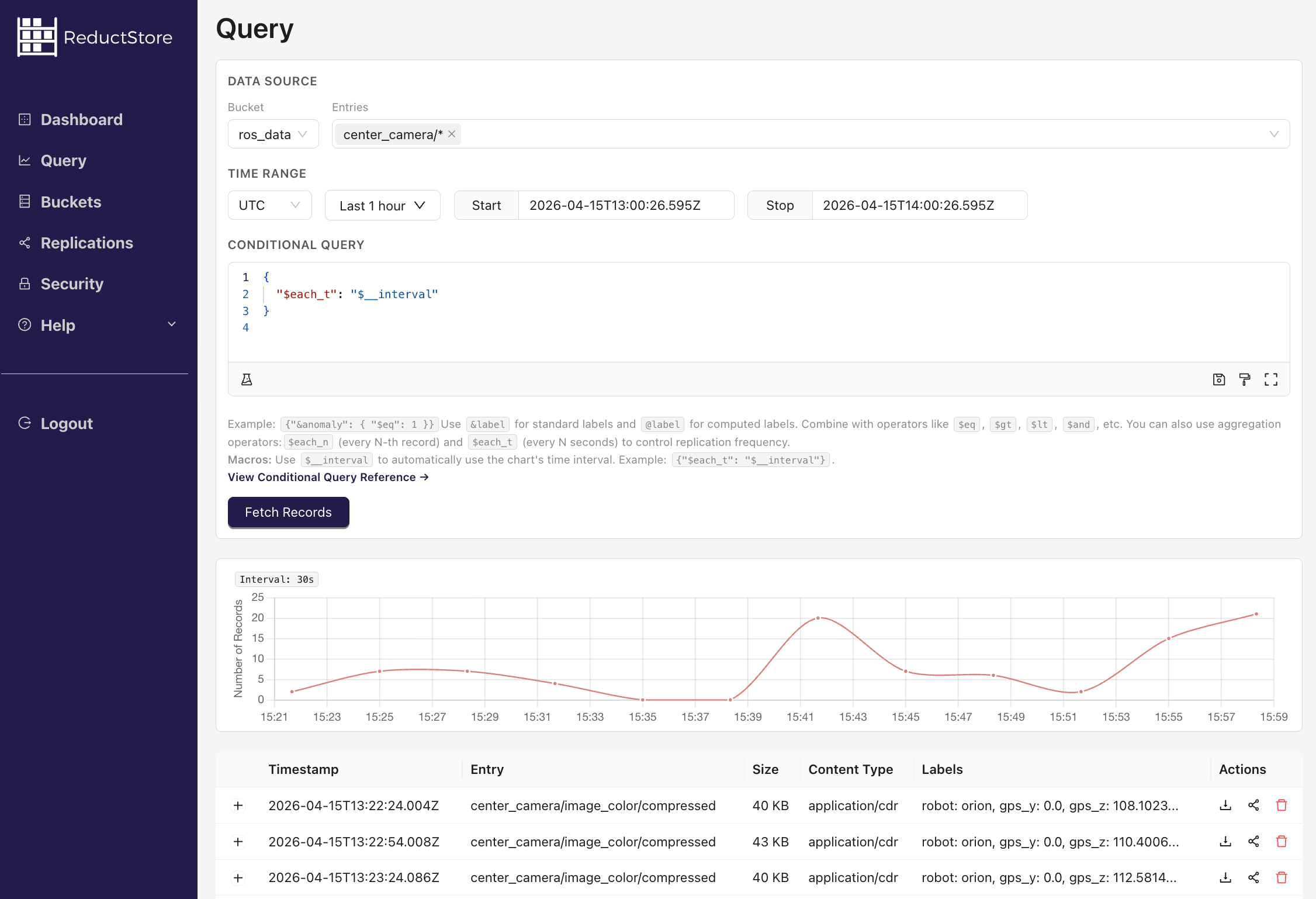
Task: Expand details of the first record row
Action: coord(238,805)
